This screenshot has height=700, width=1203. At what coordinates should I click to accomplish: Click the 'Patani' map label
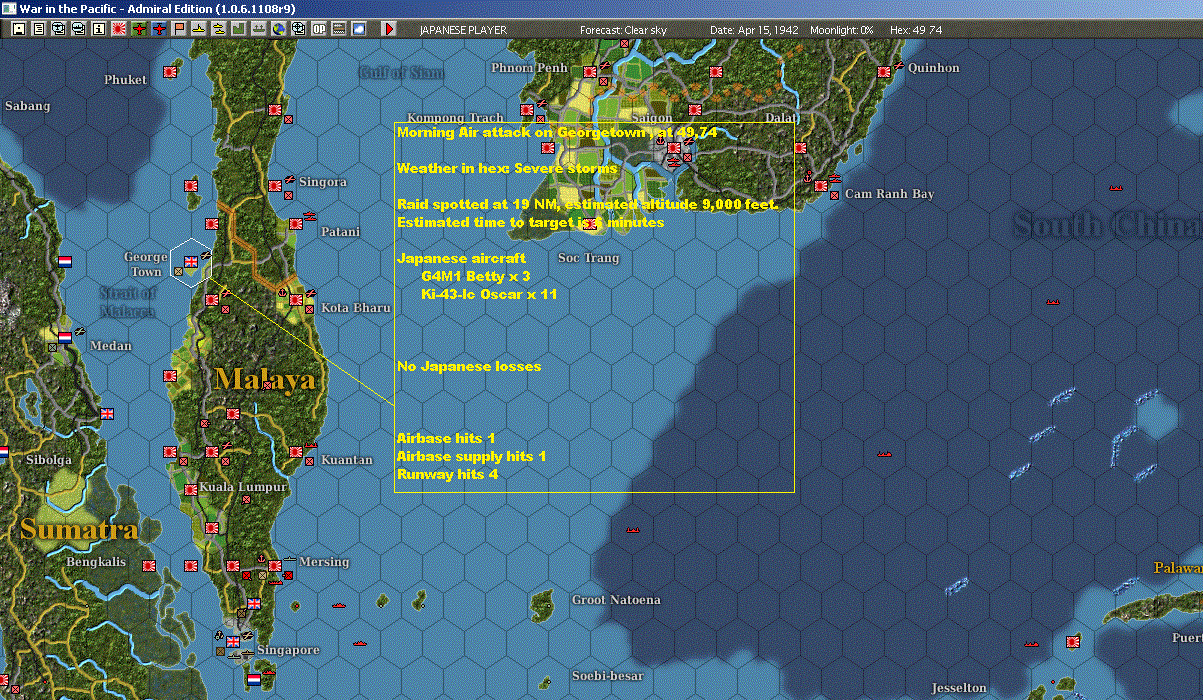click(x=340, y=232)
